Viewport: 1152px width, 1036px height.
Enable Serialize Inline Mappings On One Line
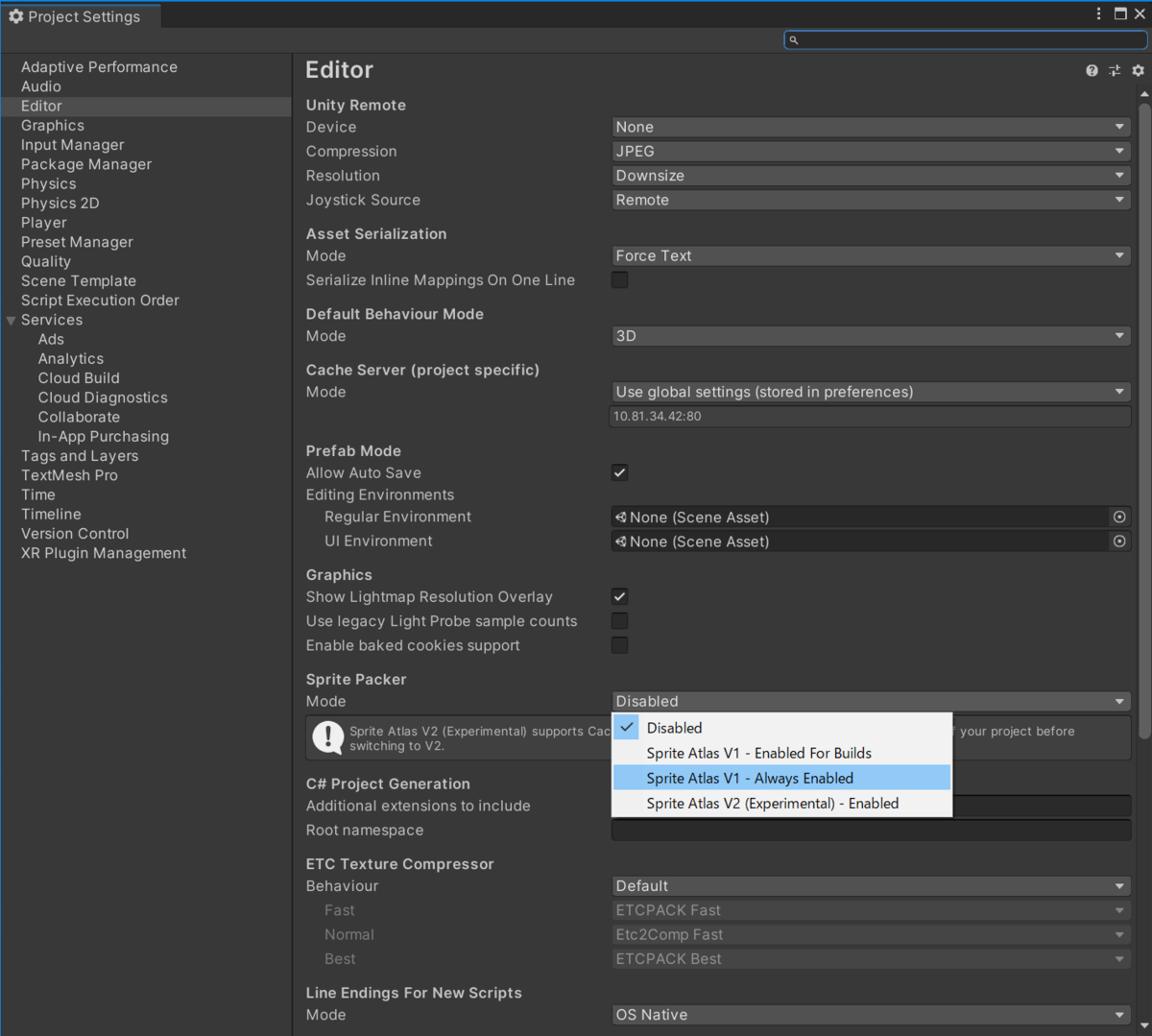[619, 279]
